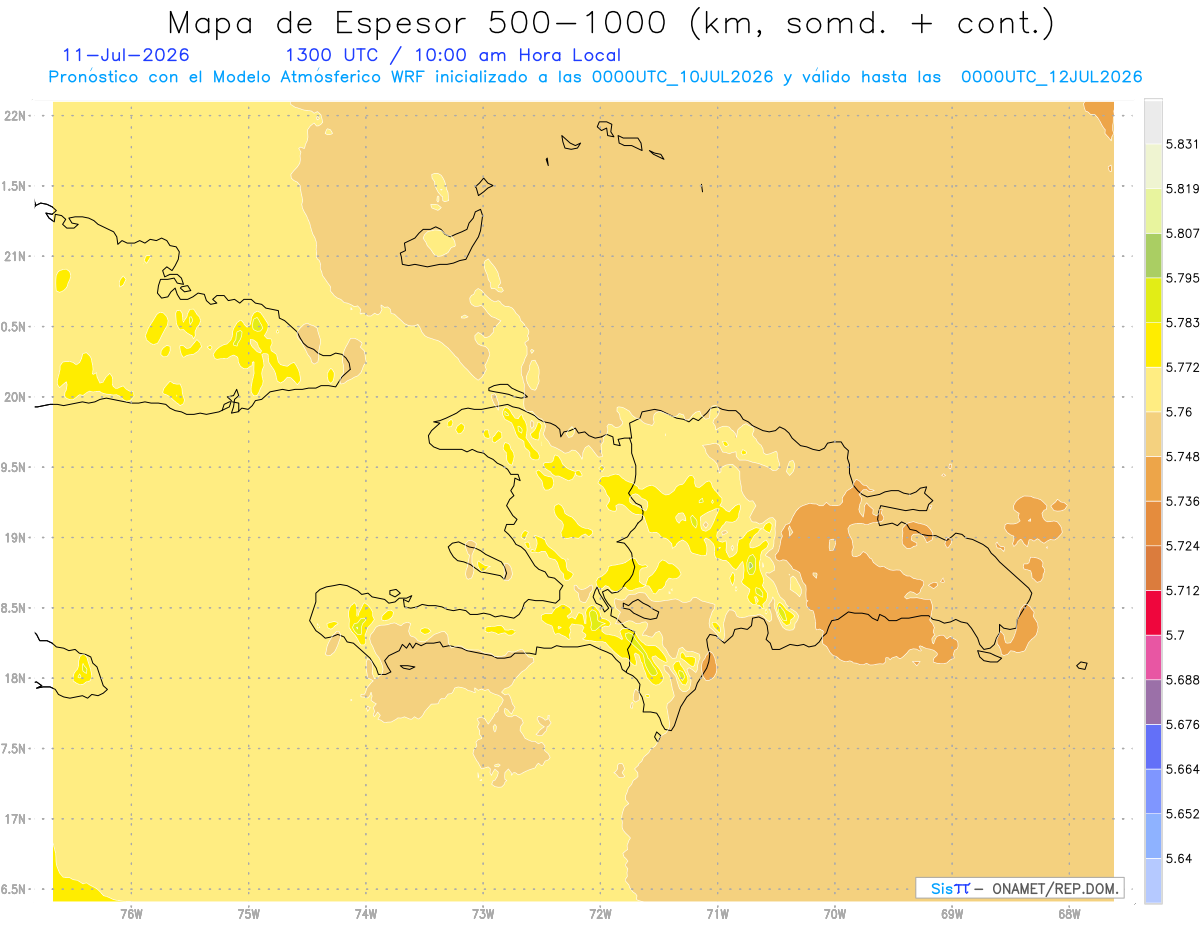Click the red colorbar segment between 5.712 and 5.7
Screen dimensions: 1200x927
click(1153, 612)
